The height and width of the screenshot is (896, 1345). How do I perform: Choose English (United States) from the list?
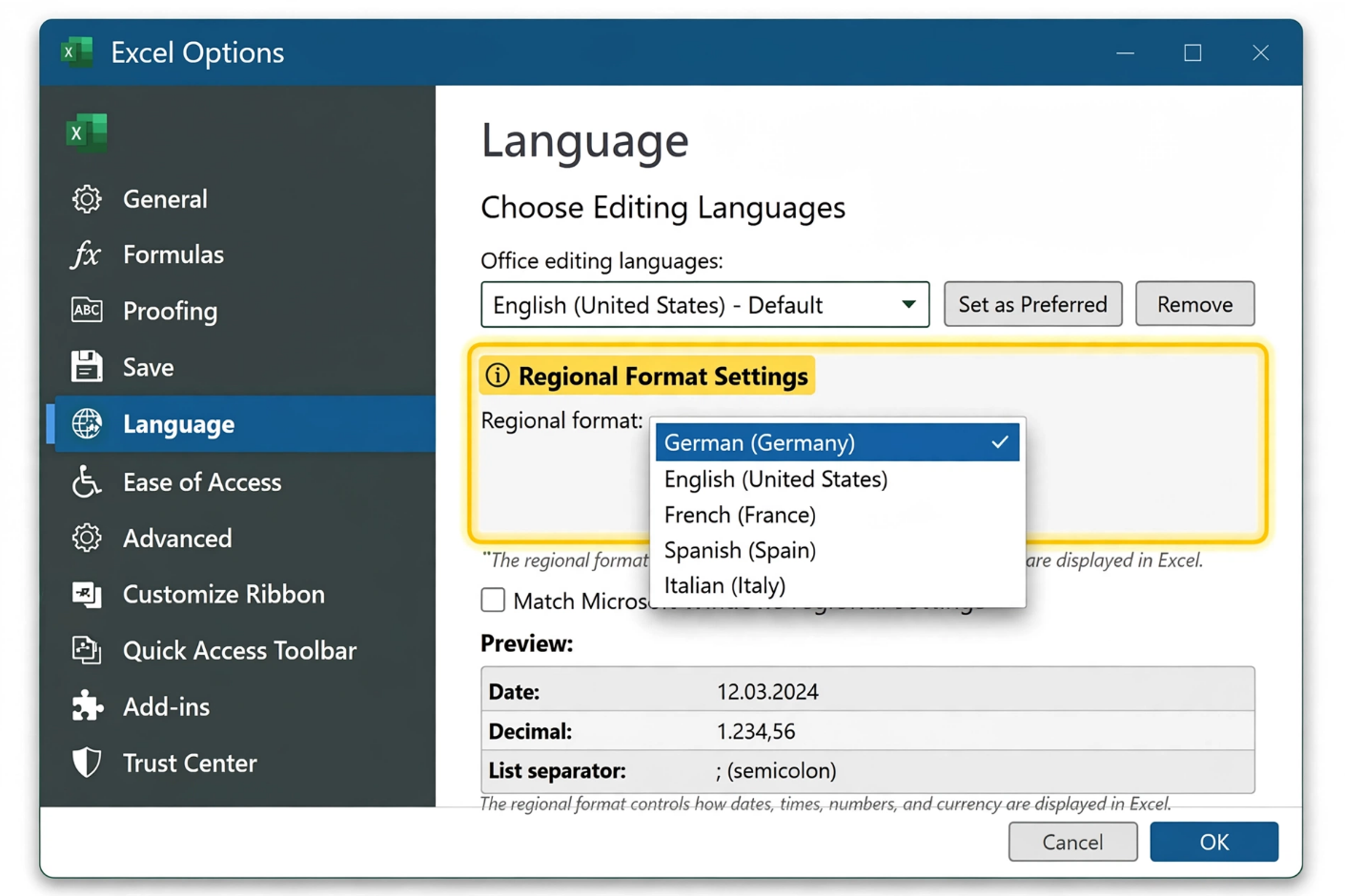tap(837, 479)
